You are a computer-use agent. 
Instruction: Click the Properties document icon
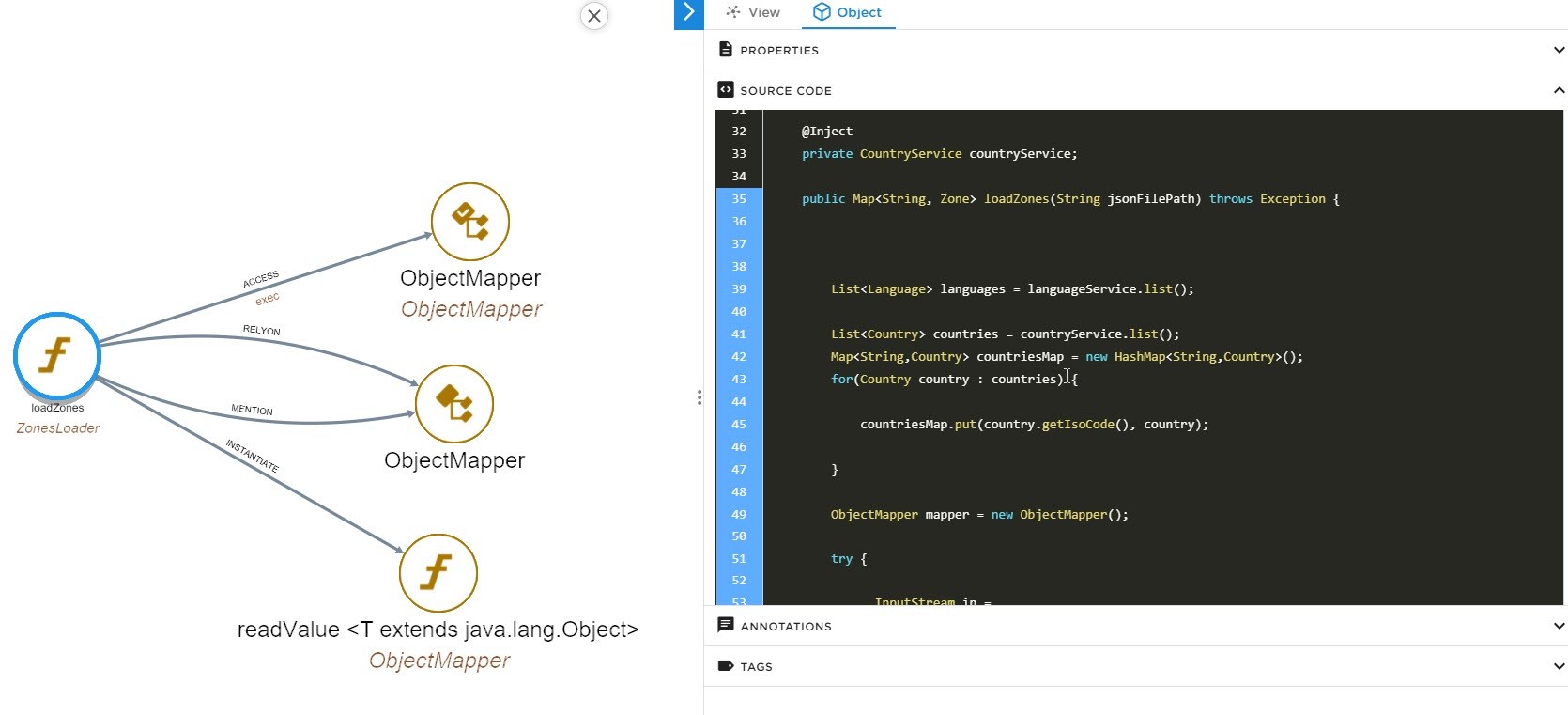[x=725, y=50]
